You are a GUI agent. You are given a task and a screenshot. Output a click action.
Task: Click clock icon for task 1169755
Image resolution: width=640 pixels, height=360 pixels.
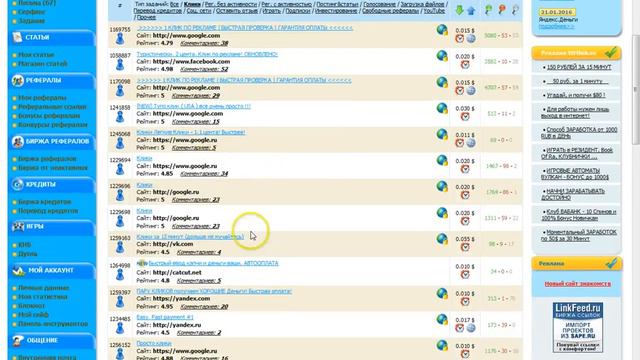point(460,39)
